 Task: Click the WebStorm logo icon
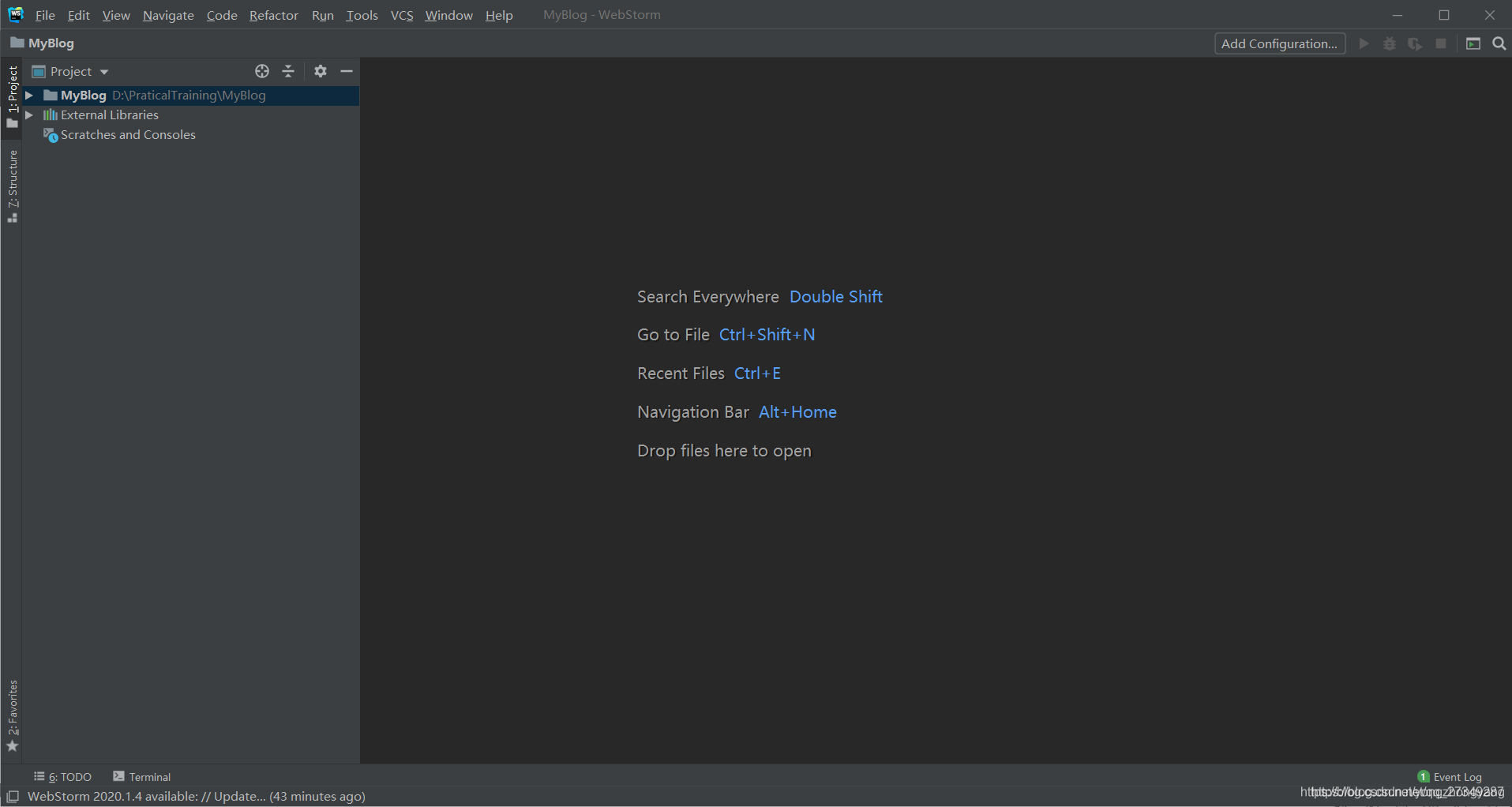[16, 14]
